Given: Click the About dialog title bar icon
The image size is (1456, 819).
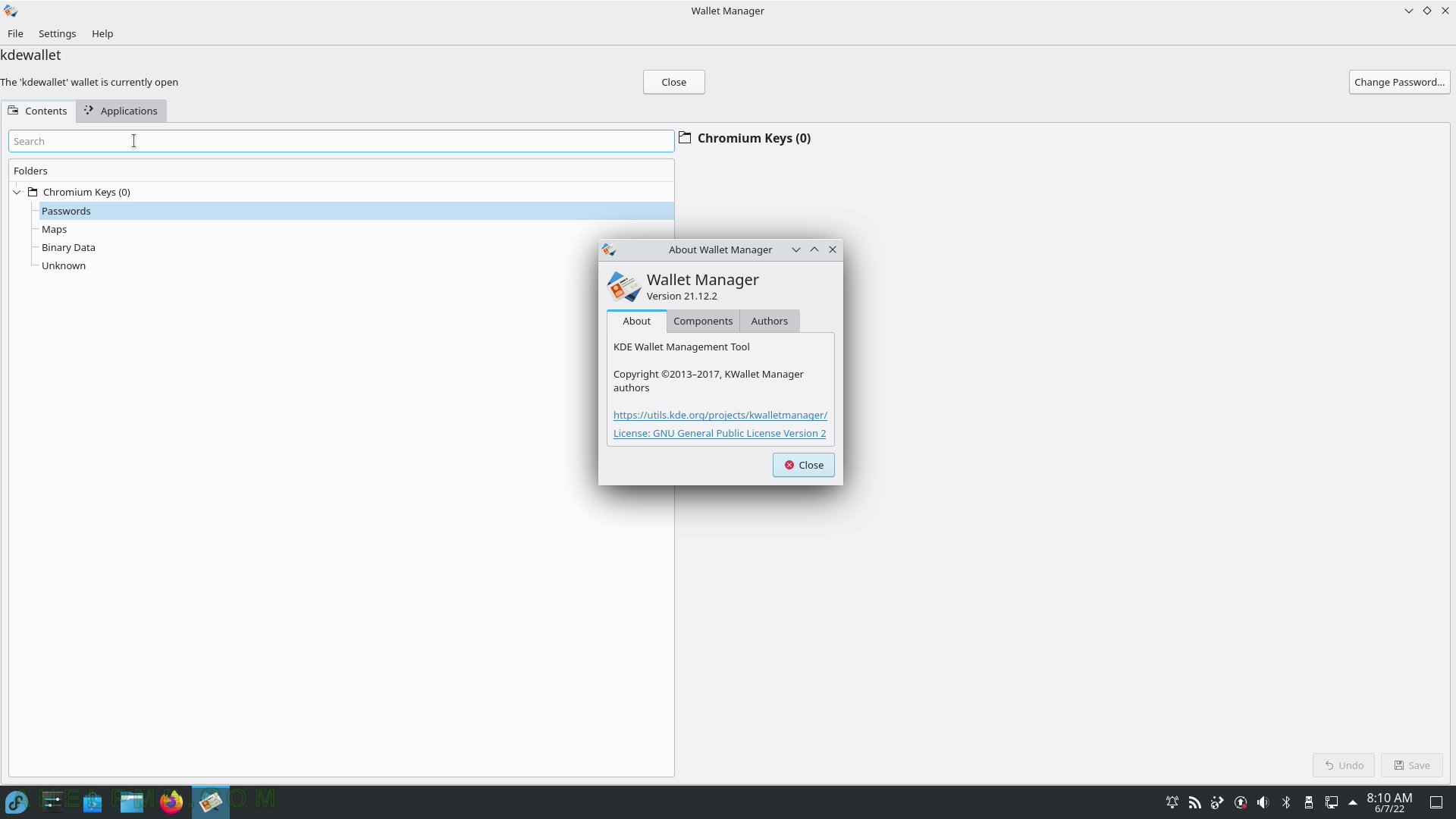Looking at the screenshot, I should [609, 249].
